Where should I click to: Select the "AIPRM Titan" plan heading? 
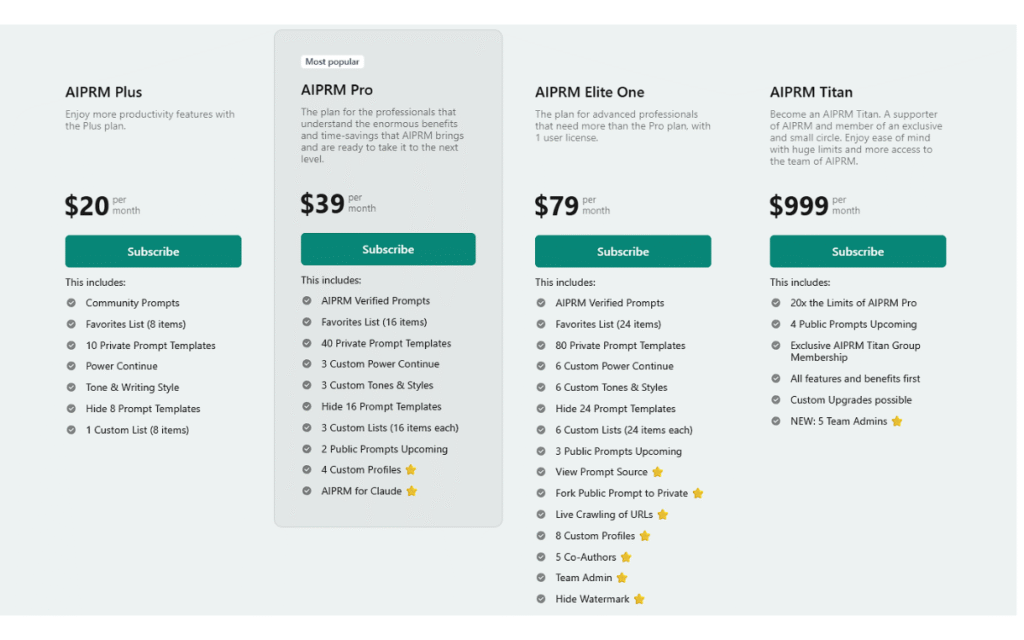(x=811, y=93)
